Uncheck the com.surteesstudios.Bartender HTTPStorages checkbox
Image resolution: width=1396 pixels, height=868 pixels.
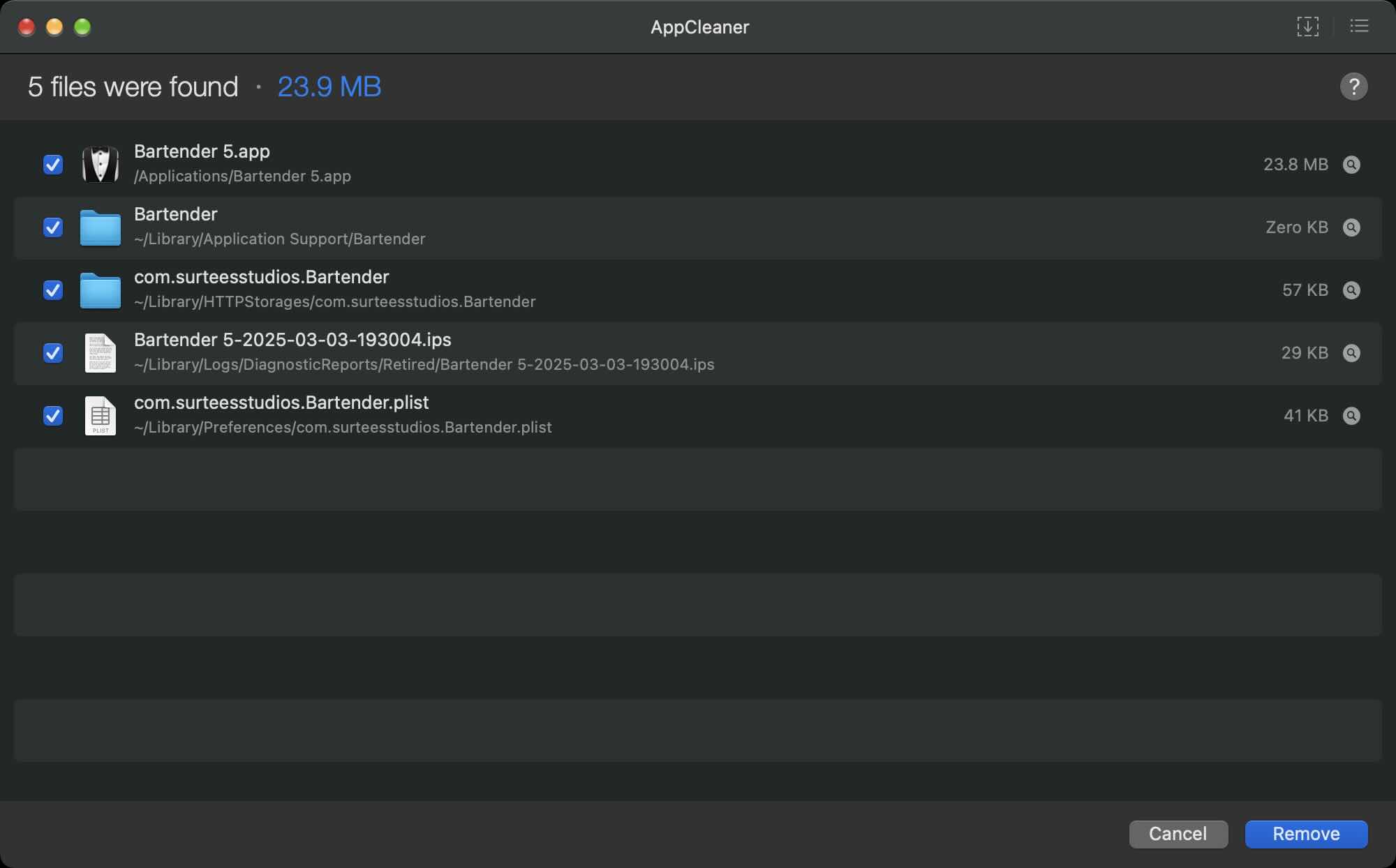[53, 290]
